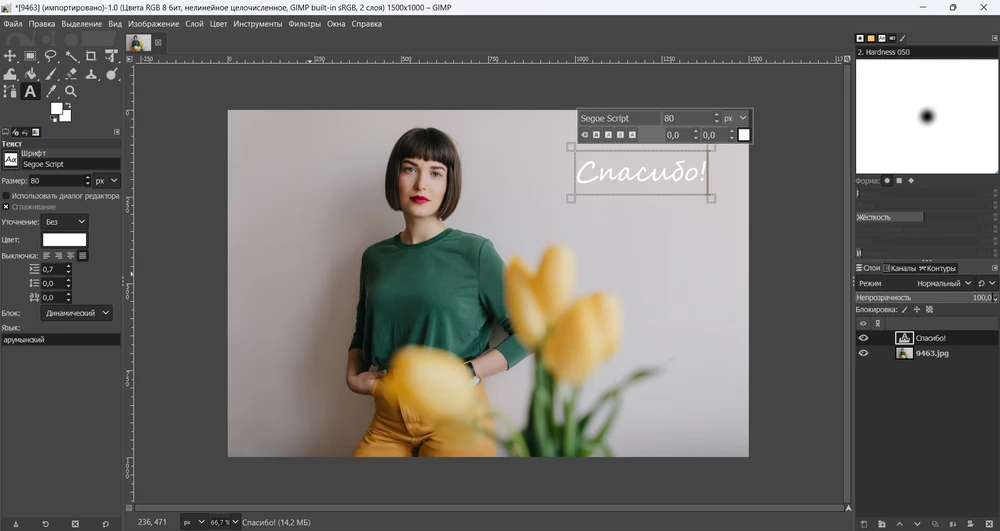Hide the 'Спасибо!' text layer
1000x531 pixels.
[864, 338]
